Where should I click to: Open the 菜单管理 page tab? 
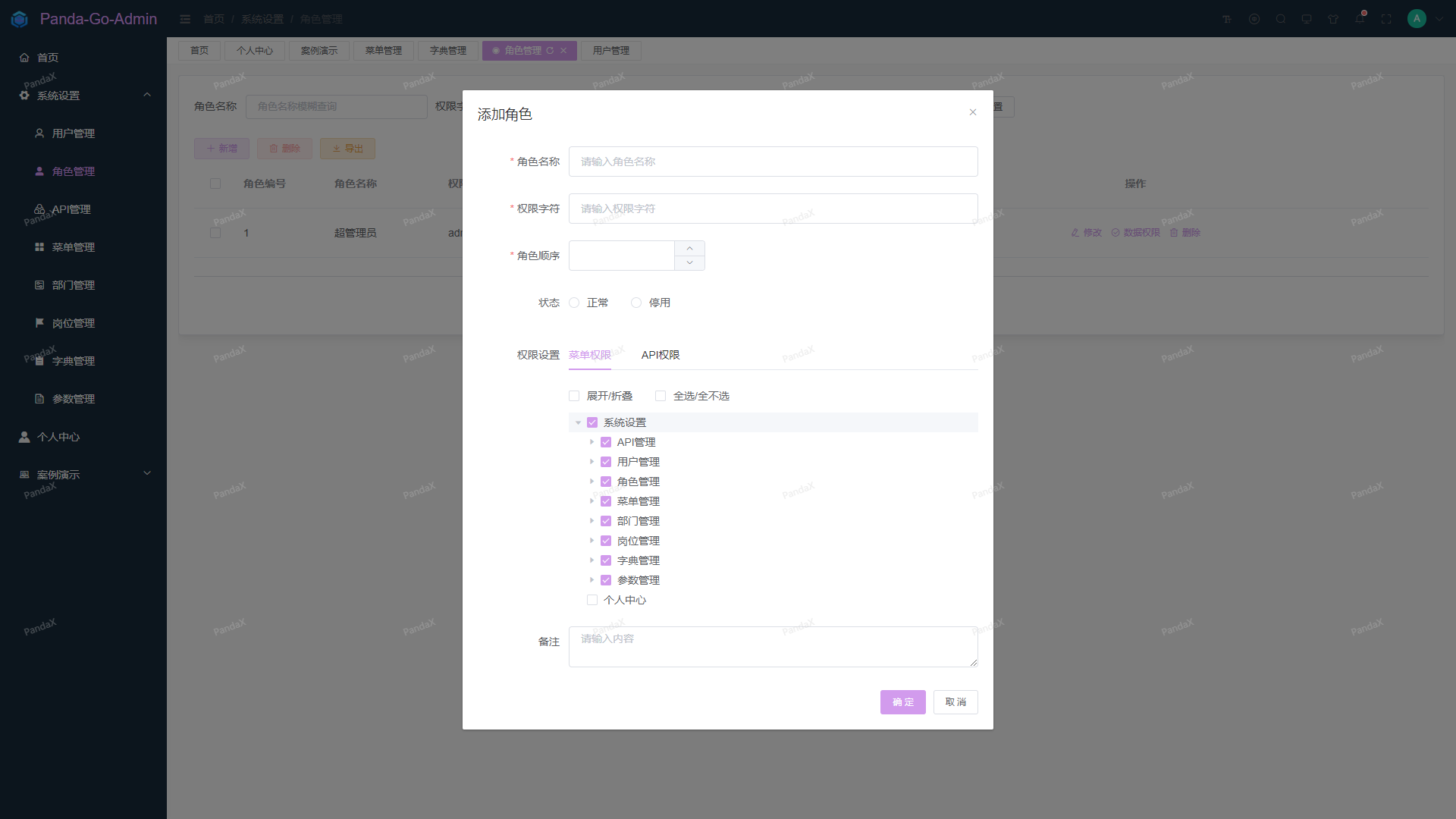click(384, 51)
